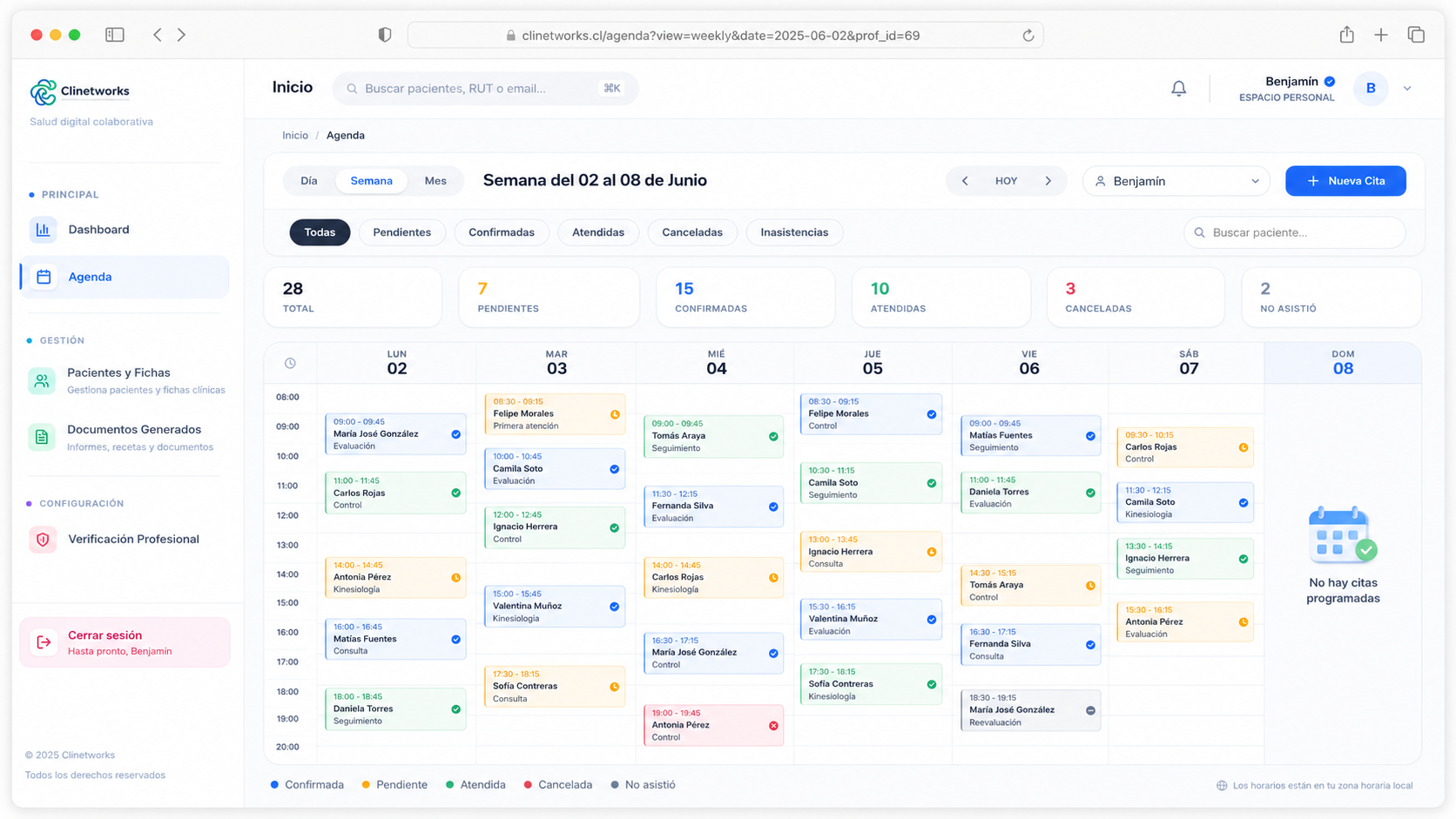The image size is (1456, 819).
Task: Click the Agenda calendar icon
Action: [44, 277]
